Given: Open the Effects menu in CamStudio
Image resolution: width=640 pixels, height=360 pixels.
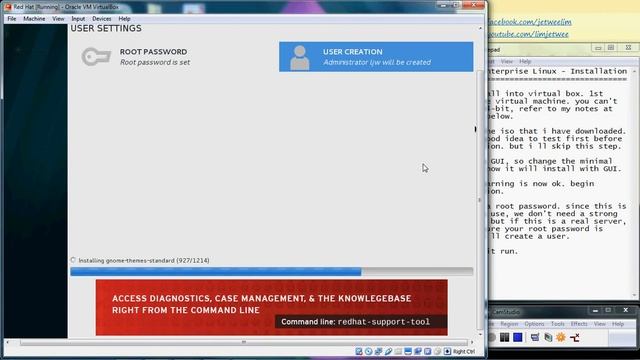Looking at the screenshot, I should [x=579, y=324].
